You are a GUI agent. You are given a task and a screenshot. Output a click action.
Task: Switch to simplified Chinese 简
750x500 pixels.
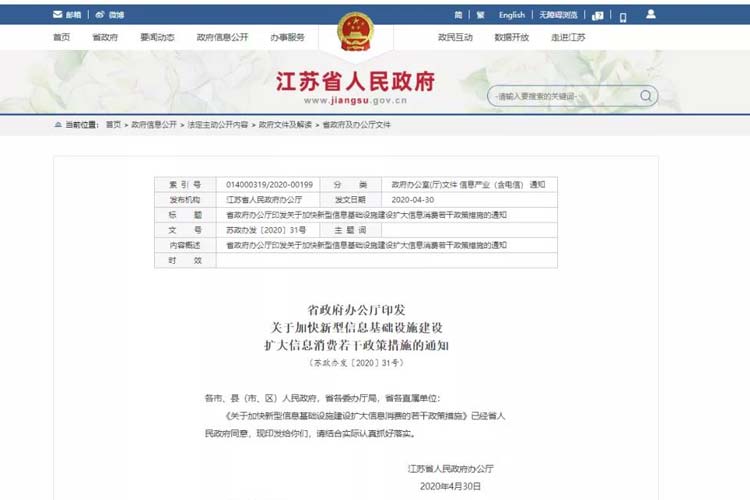tap(458, 15)
